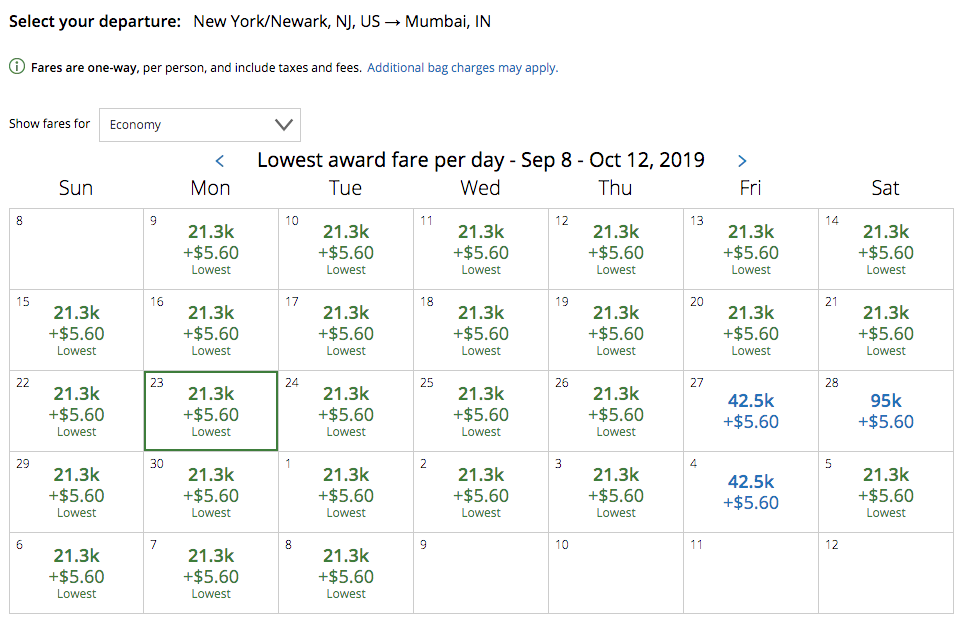The image size is (960, 620).
Task: Choose September 9 award fare
Action: 211,249
